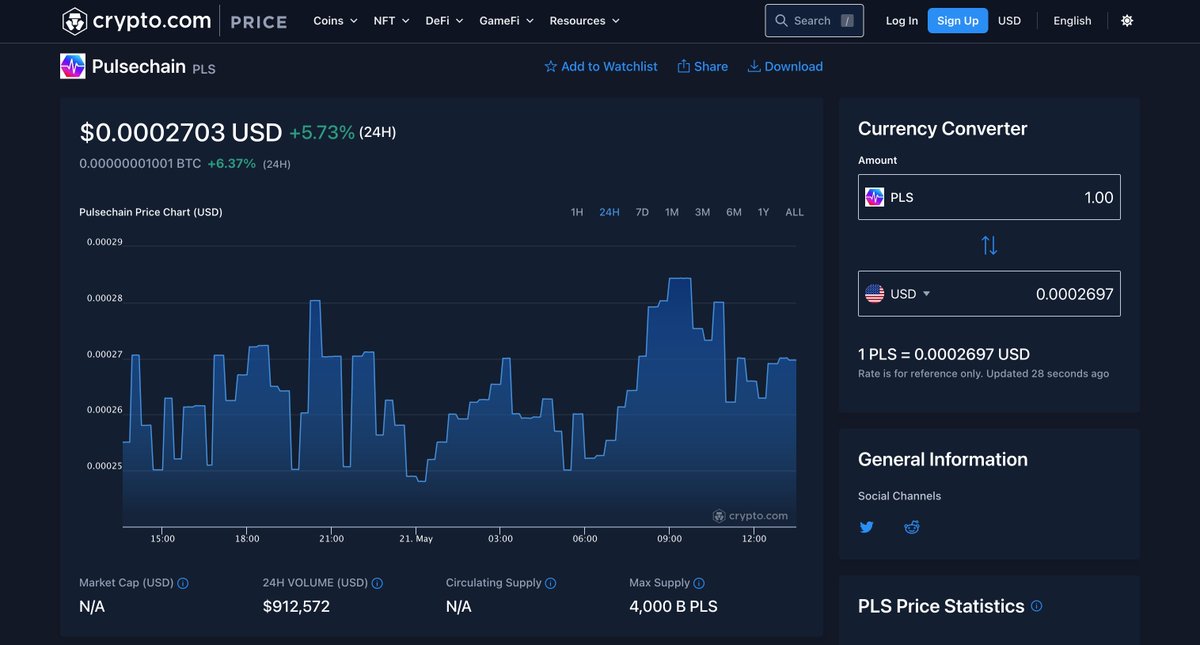Screen dimensions: 1200x645
Task: Click the star icon beside Add to Watchlist
Action: coord(550,66)
